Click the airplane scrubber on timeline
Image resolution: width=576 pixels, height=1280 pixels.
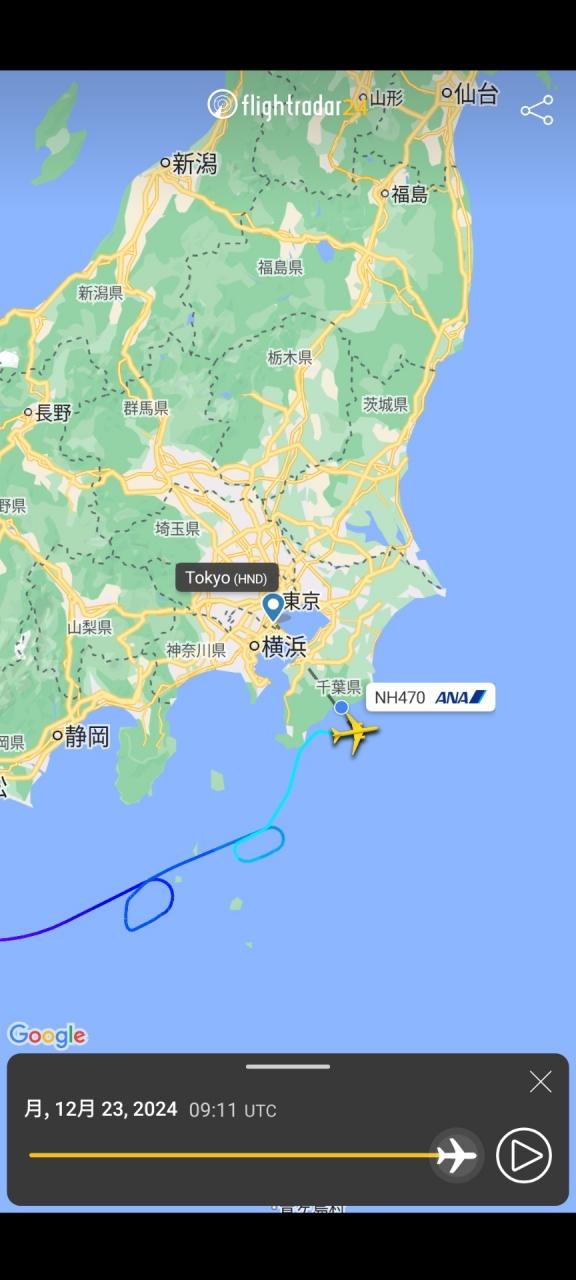457,1155
